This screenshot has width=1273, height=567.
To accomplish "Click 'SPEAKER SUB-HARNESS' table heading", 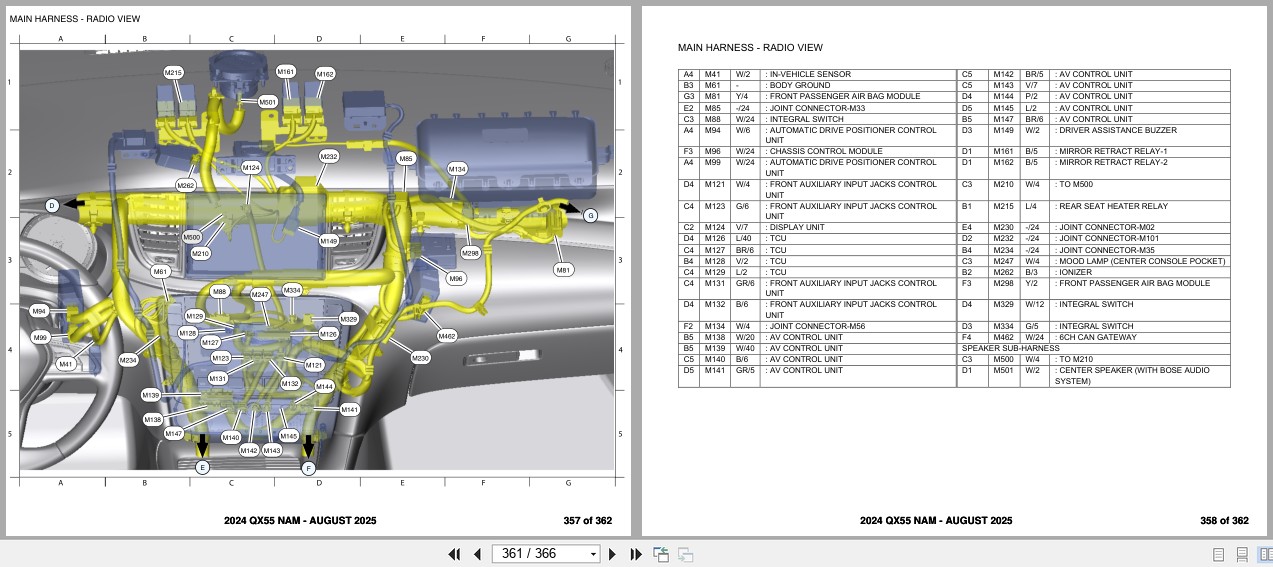I will click(1010, 348).
